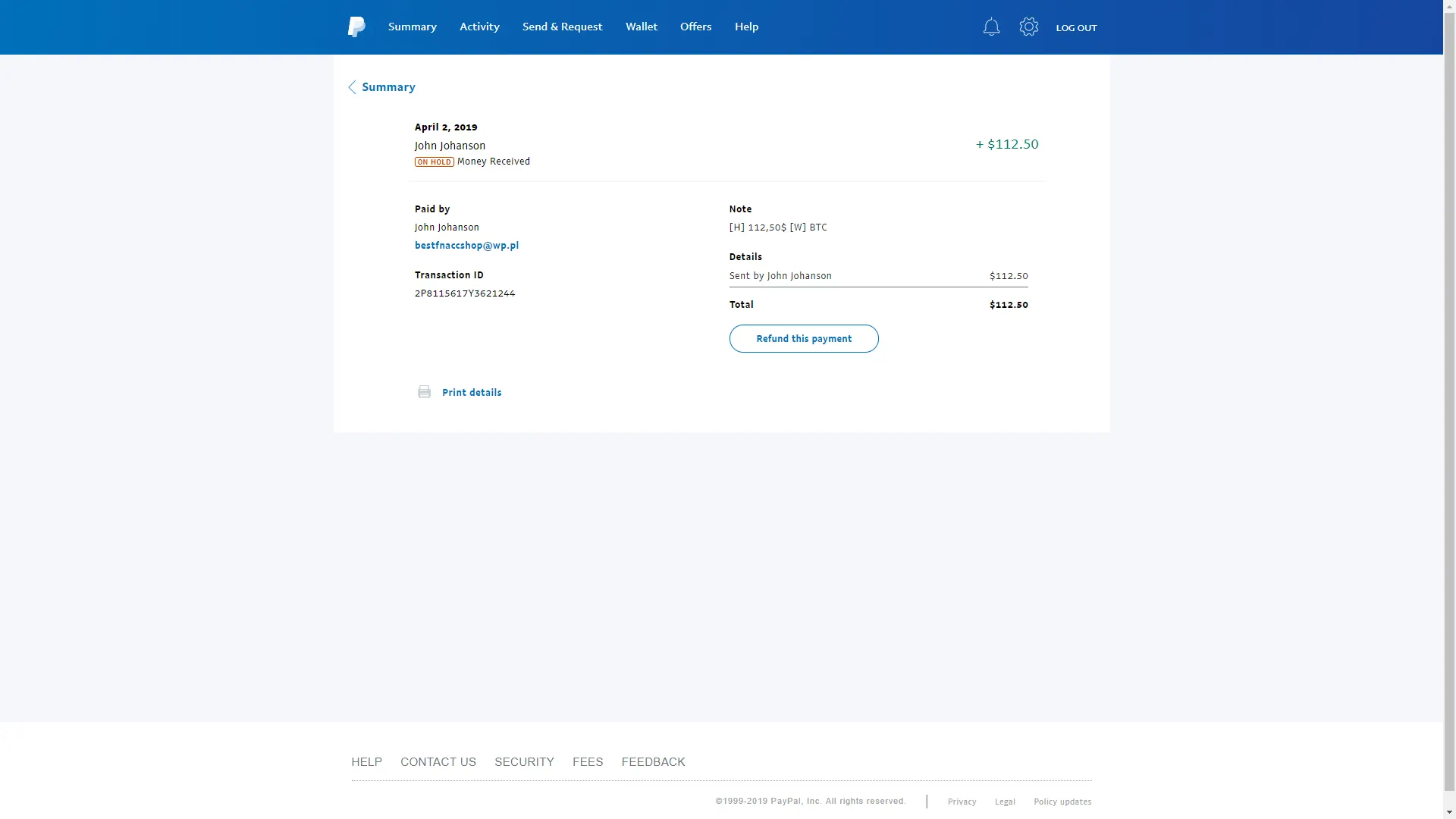Click the Privacy link in the footer
The height and width of the screenshot is (819, 1456).
pos(962,802)
